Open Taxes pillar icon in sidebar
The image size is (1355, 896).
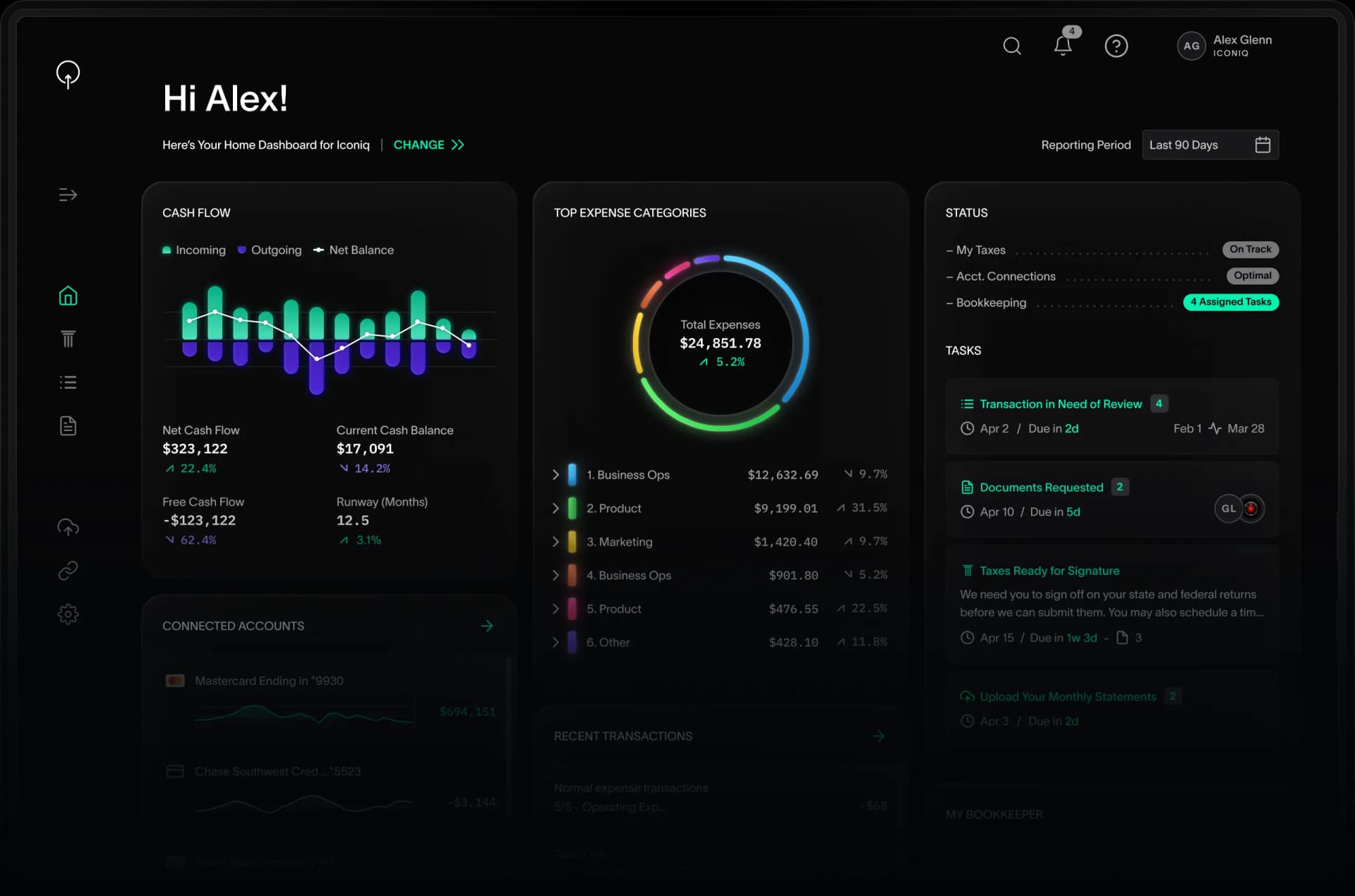(68, 339)
